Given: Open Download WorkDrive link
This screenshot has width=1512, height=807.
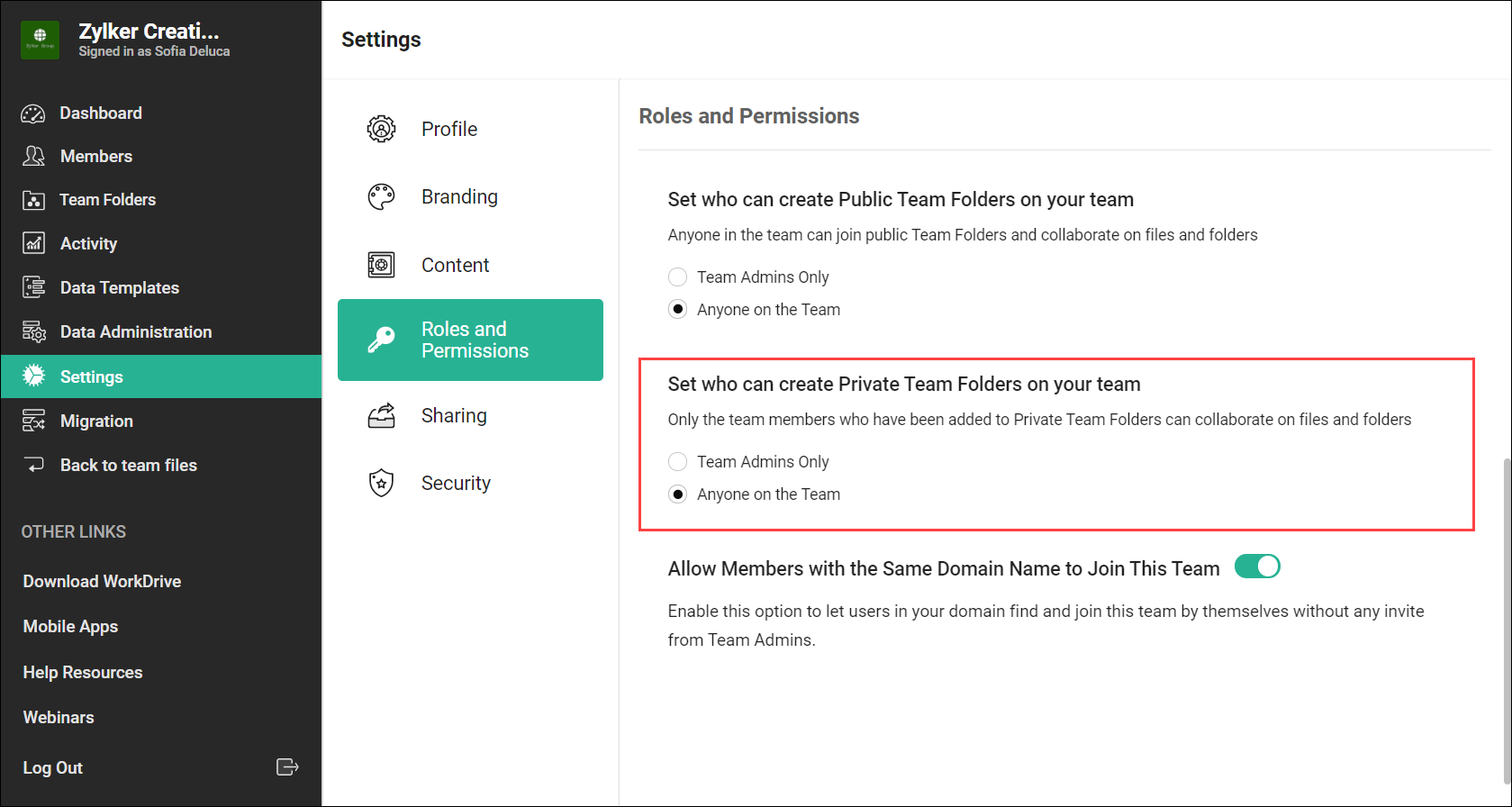Looking at the screenshot, I should (102, 581).
